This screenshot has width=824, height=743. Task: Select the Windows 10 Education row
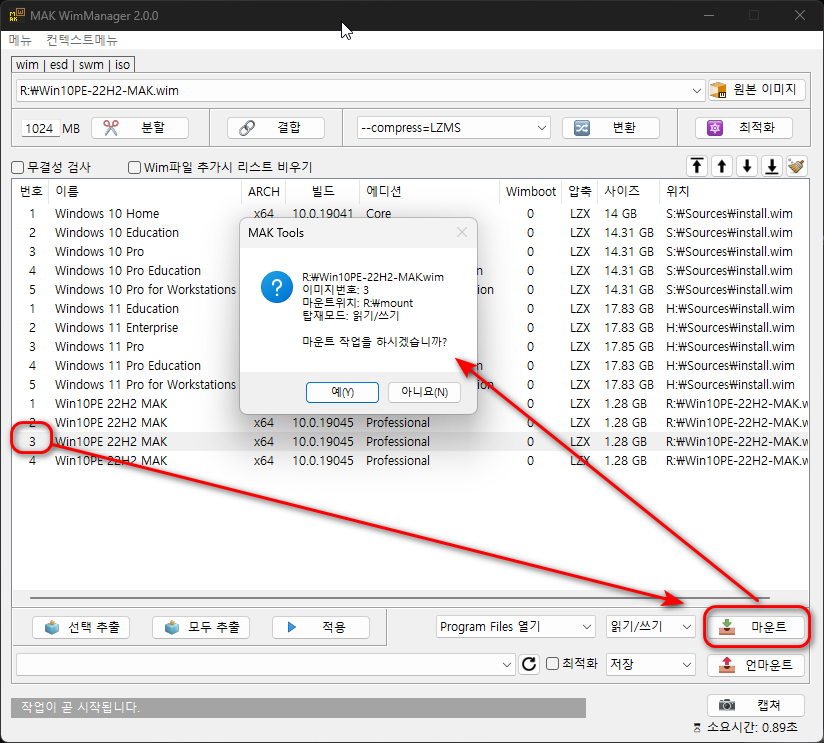pos(410,232)
